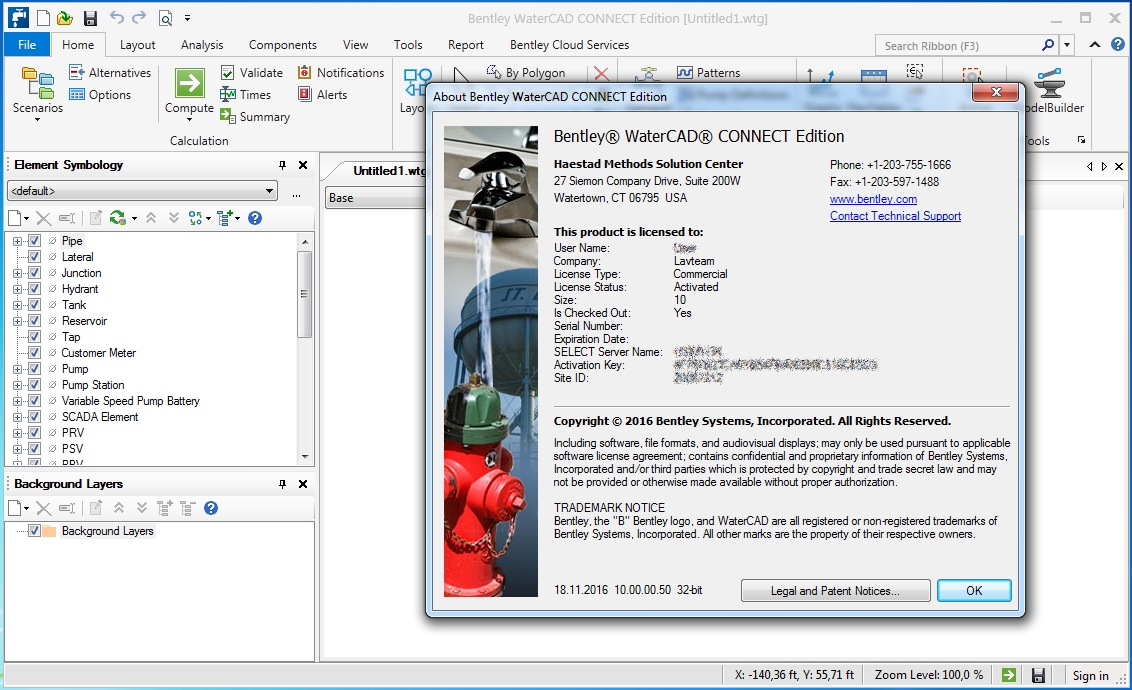The width and height of the screenshot is (1132, 690).
Task: Open the <default> symbology dropdown
Action: click(x=269, y=191)
